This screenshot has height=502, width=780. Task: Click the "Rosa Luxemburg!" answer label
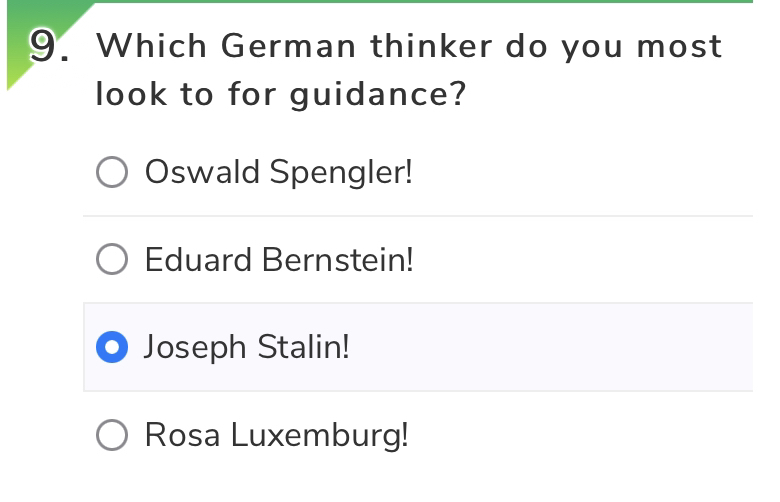276,436
